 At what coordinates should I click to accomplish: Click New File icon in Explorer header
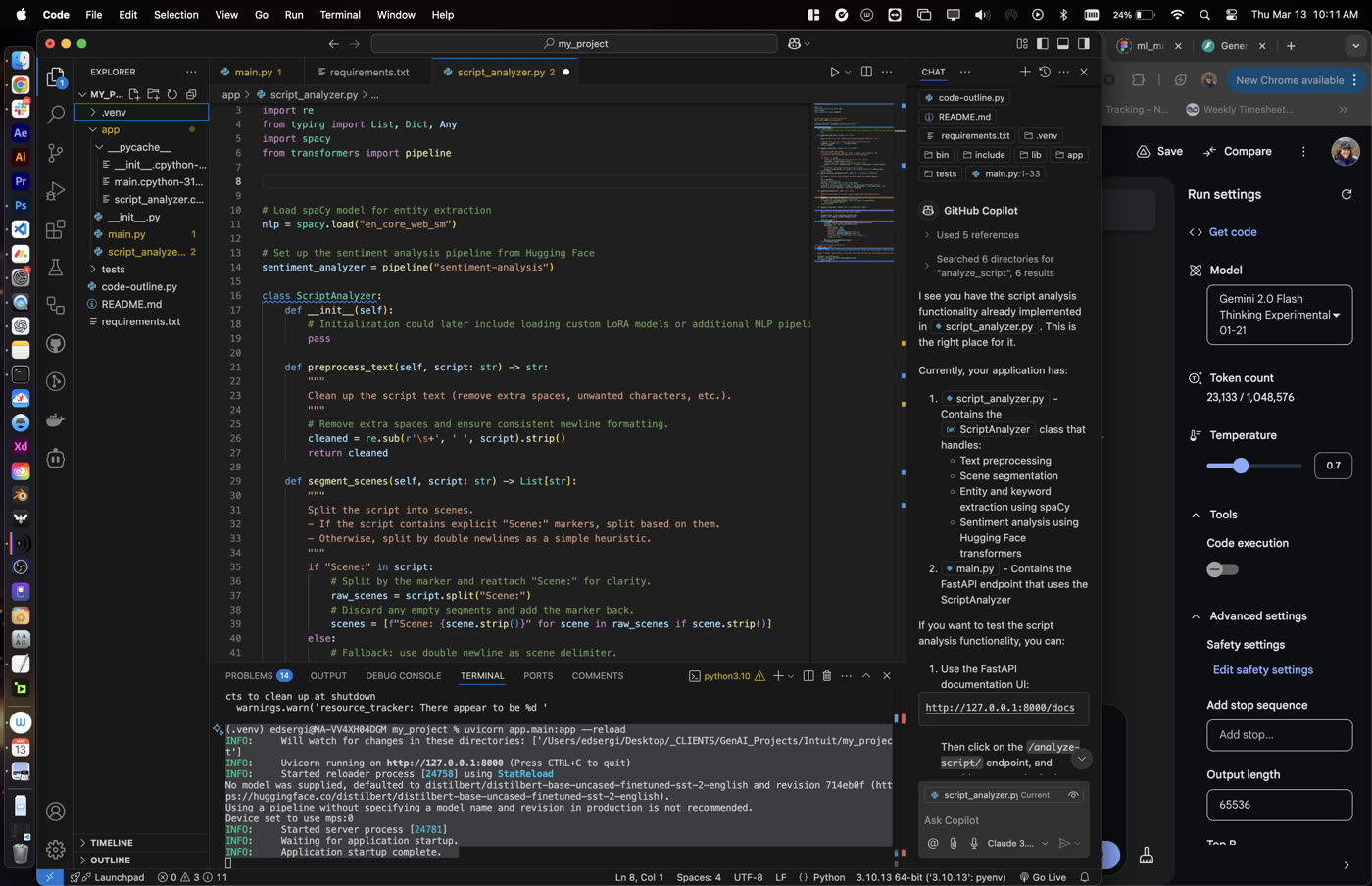tap(135, 94)
